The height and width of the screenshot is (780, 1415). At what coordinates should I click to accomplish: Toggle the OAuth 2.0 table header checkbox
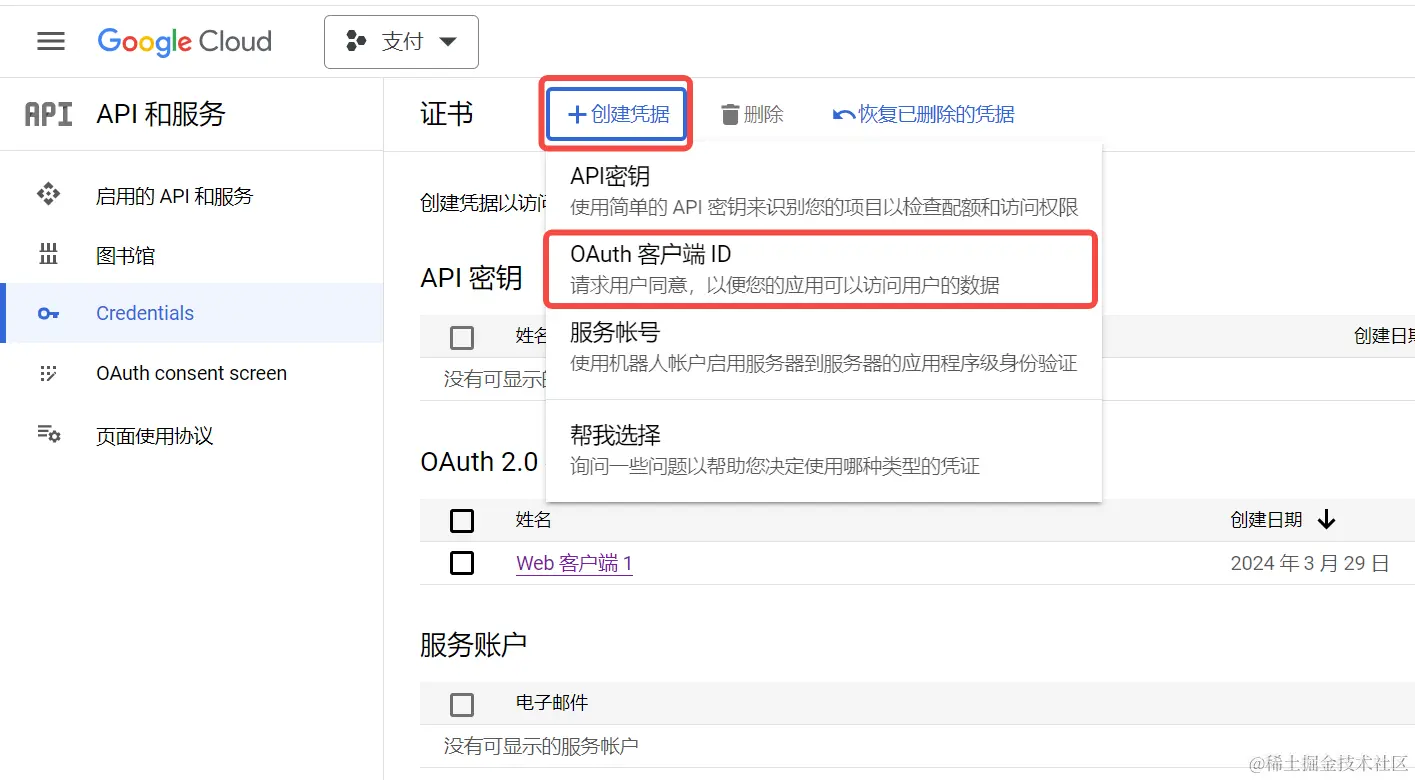(462, 521)
